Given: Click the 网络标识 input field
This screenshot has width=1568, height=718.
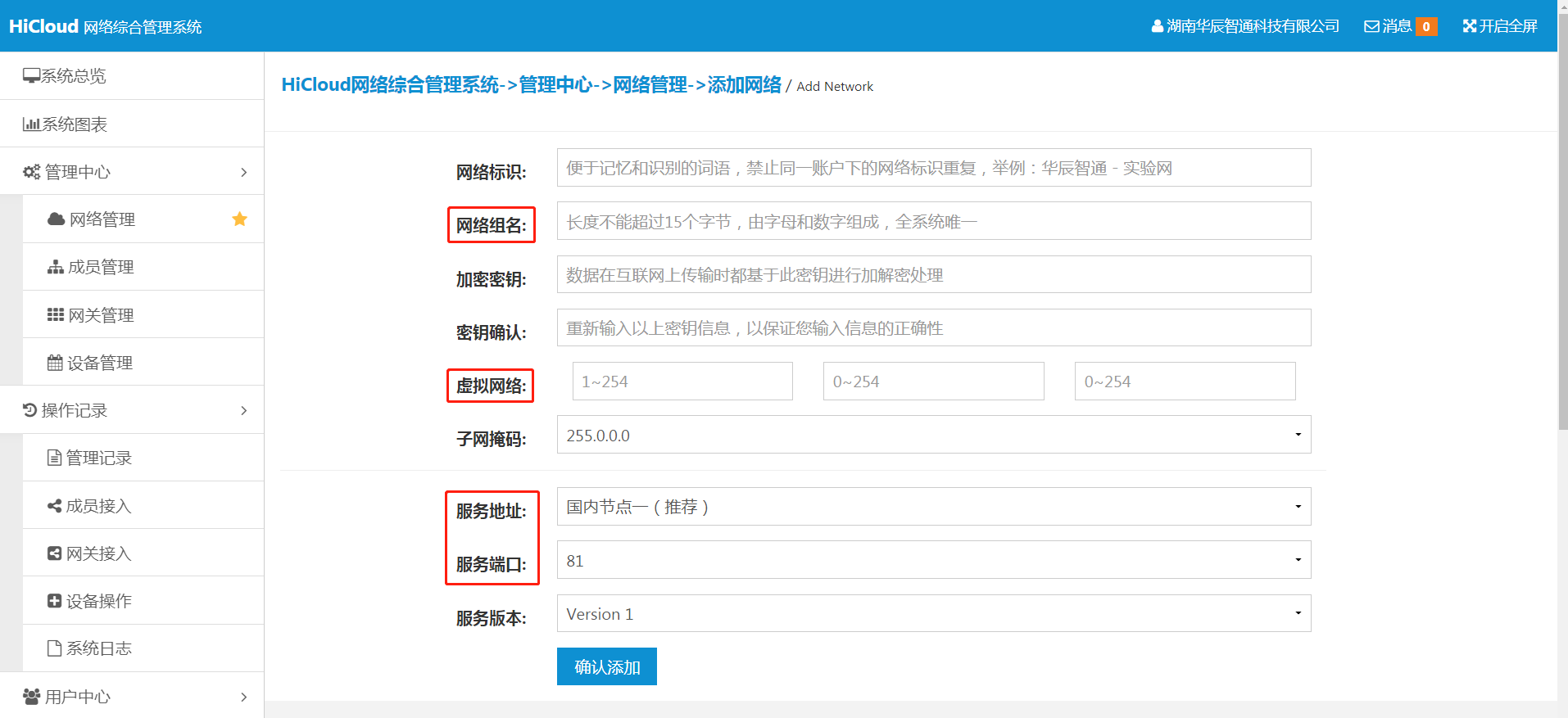Looking at the screenshot, I should (933, 168).
